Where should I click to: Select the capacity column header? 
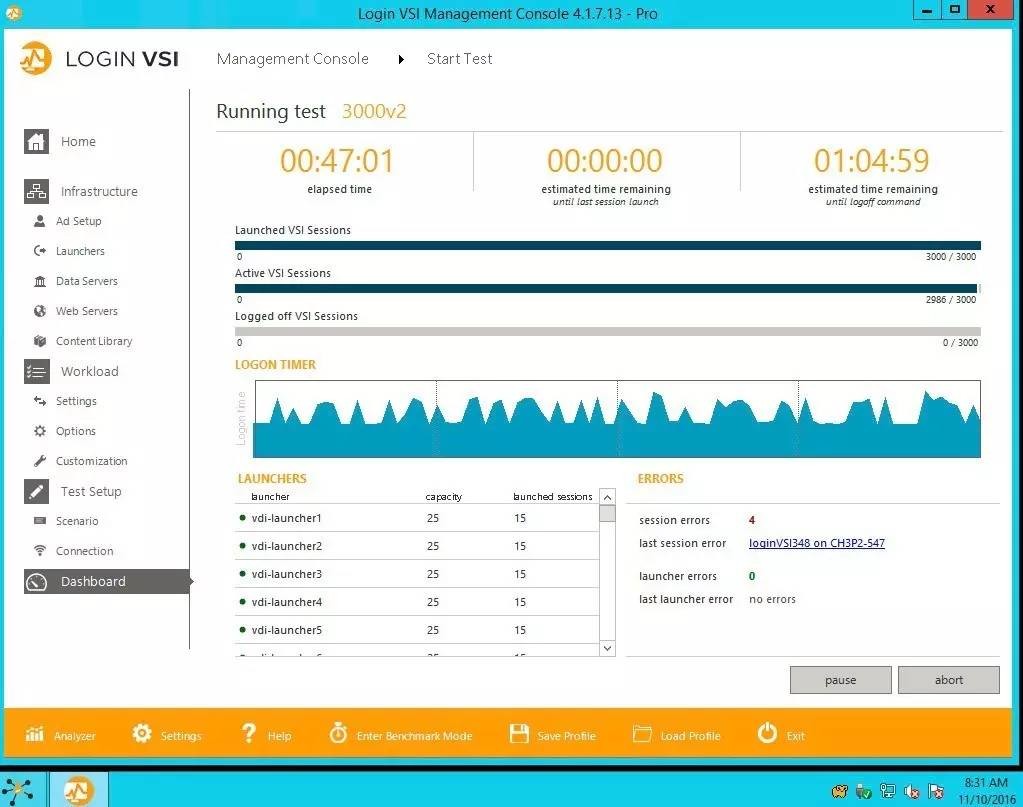tap(444, 496)
